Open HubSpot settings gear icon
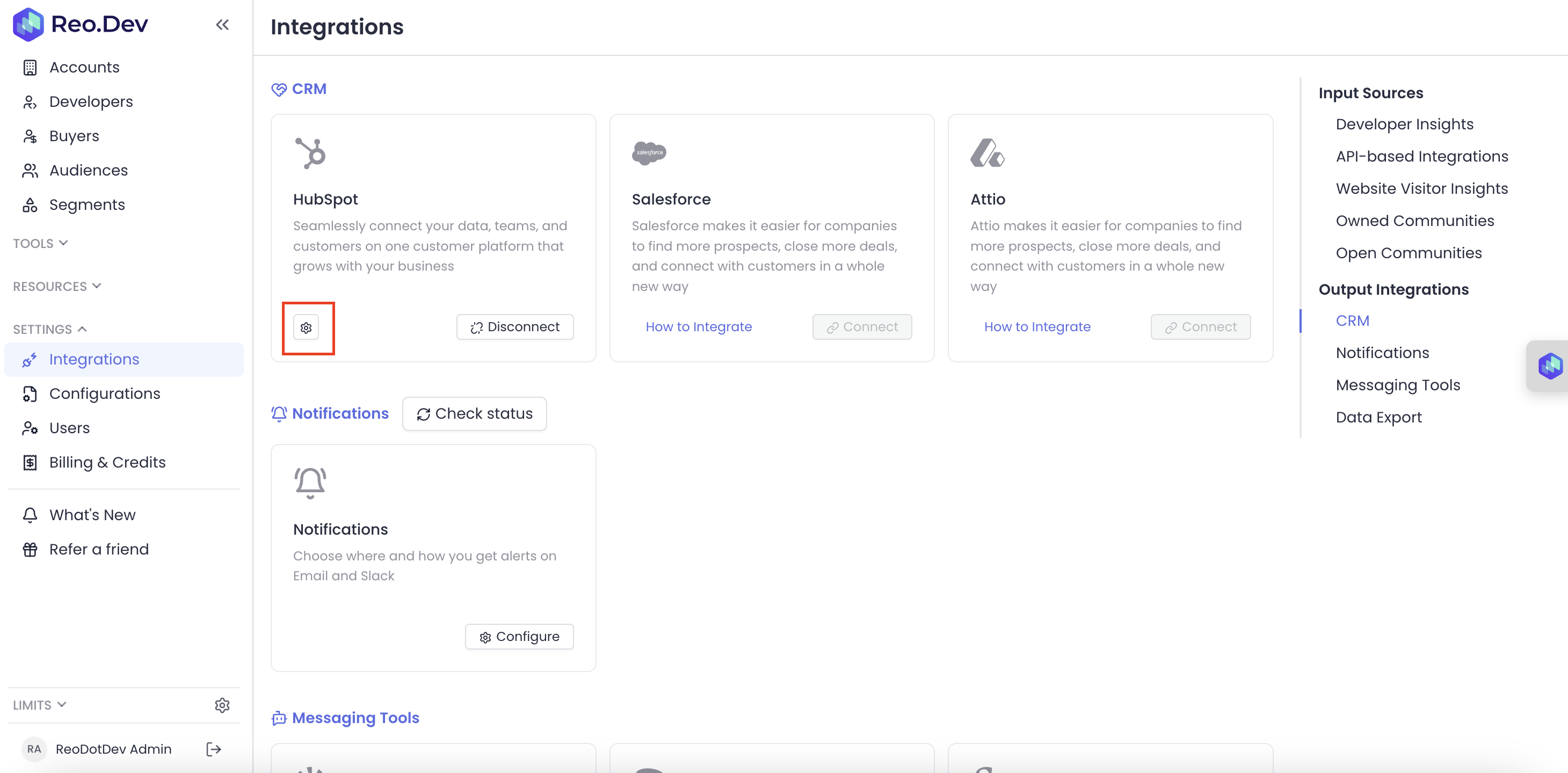This screenshot has width=1568, height=773. (306, 327)
